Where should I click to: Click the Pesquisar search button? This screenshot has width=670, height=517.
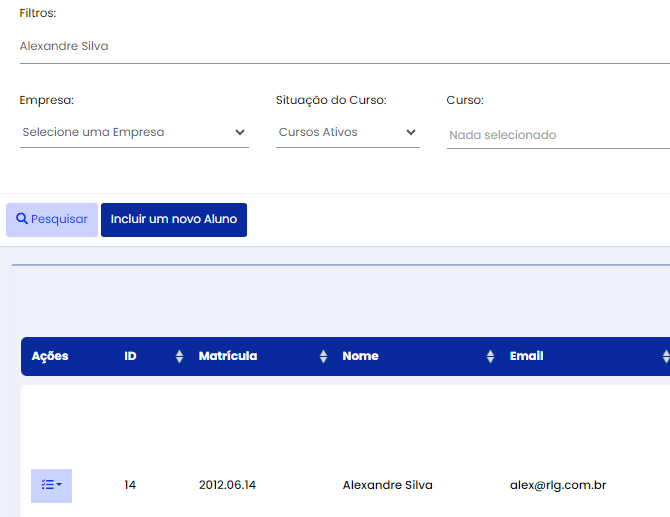(52, 220)
